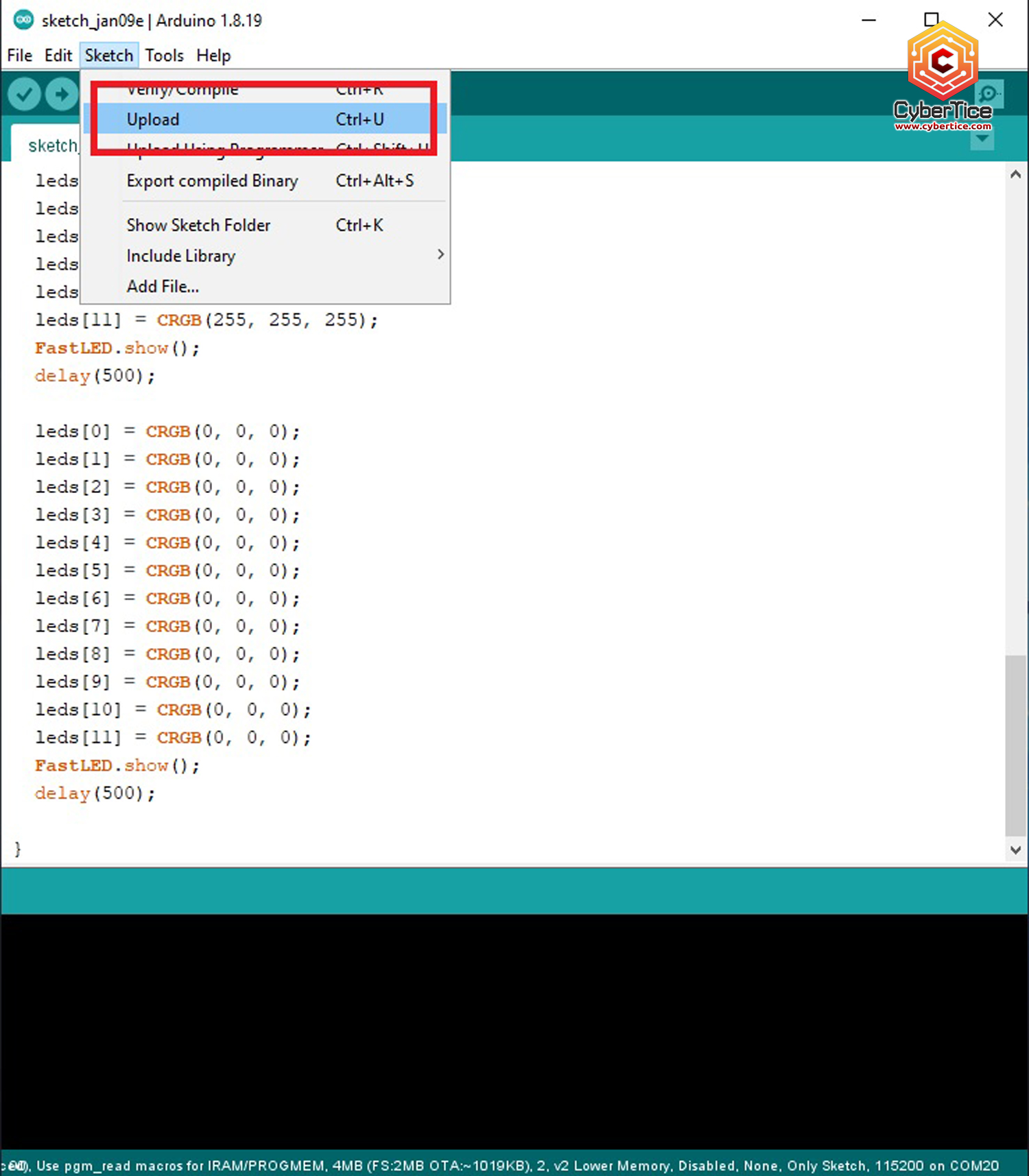Screen dimensions: 1029x1176
Task: Open the File menu
Action: pyautogui.click(x=19, y=56)
